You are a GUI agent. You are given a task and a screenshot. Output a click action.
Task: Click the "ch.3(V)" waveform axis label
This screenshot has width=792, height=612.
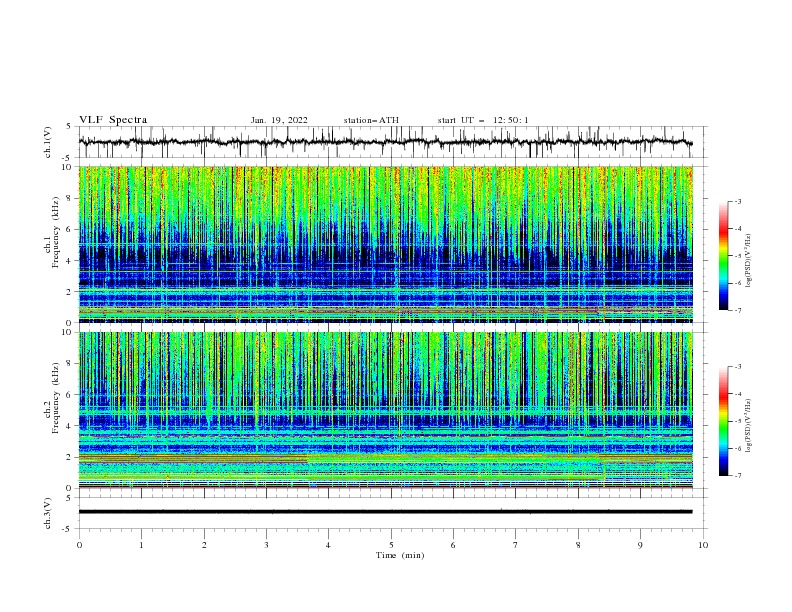pos(48,513)
